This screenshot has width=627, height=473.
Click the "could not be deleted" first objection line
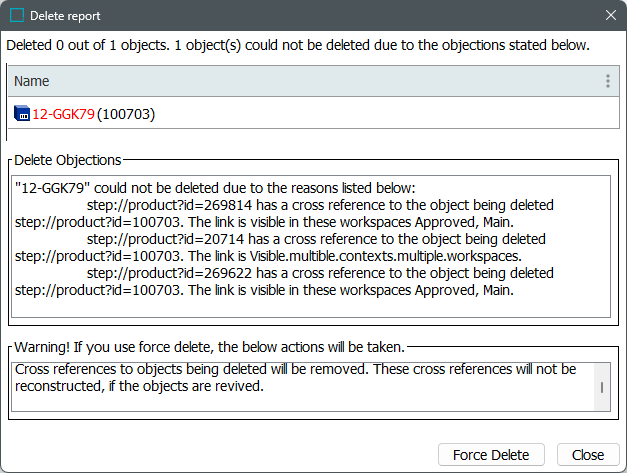click(236, 188)
